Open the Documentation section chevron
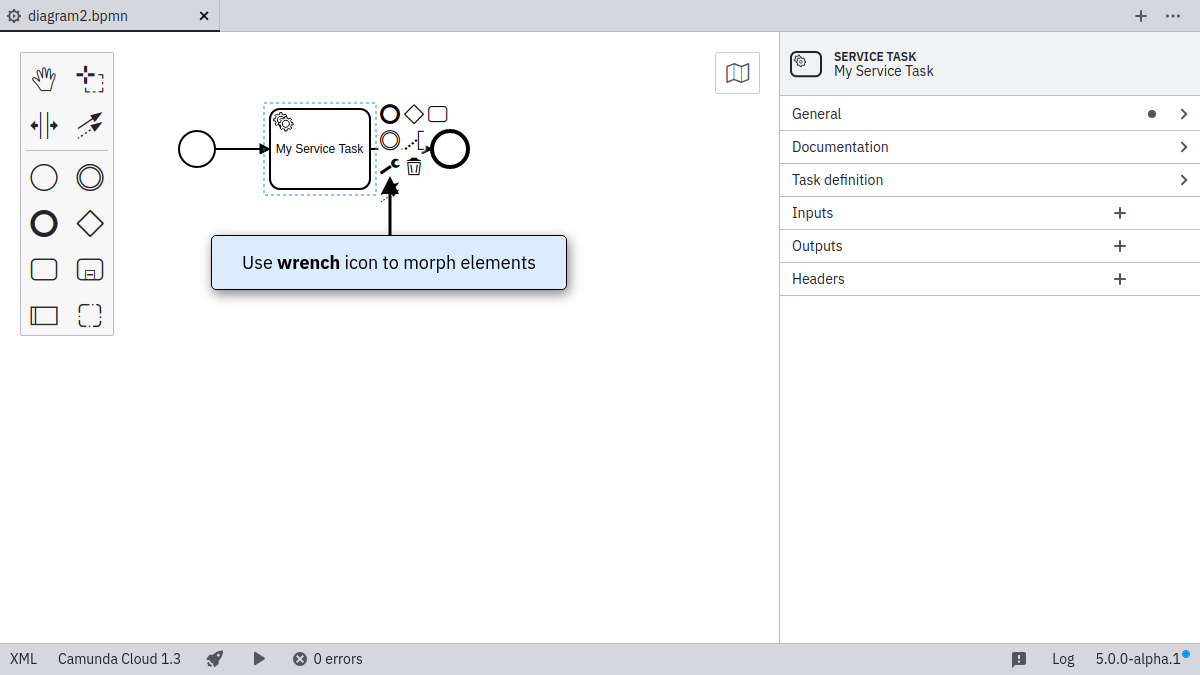The image size is (1200, 675). pos(1184,146)
